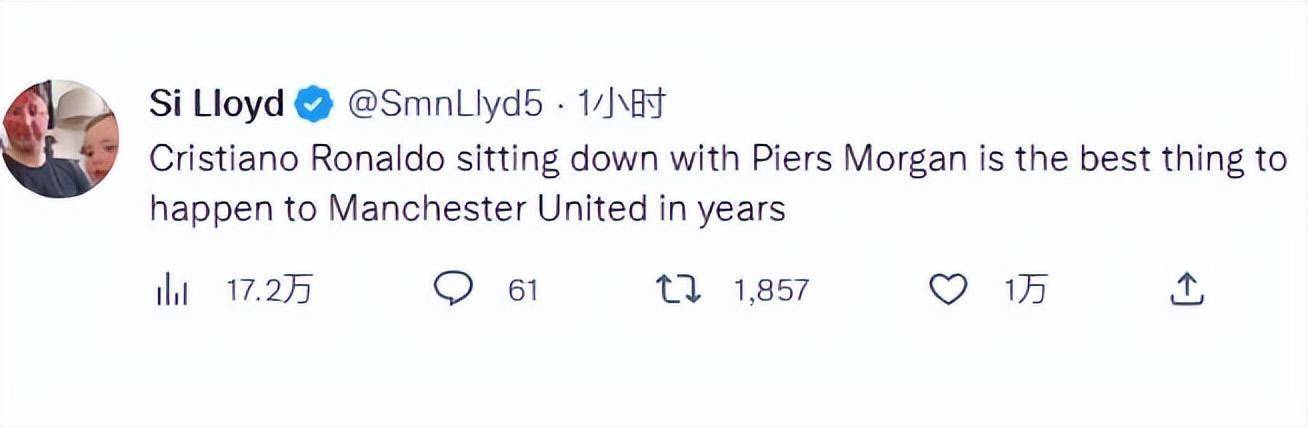Image resolution: width=1308 pixels, height=428 pixels.
Task: View analytics via bar chart icon
Action: pos(172,291)
